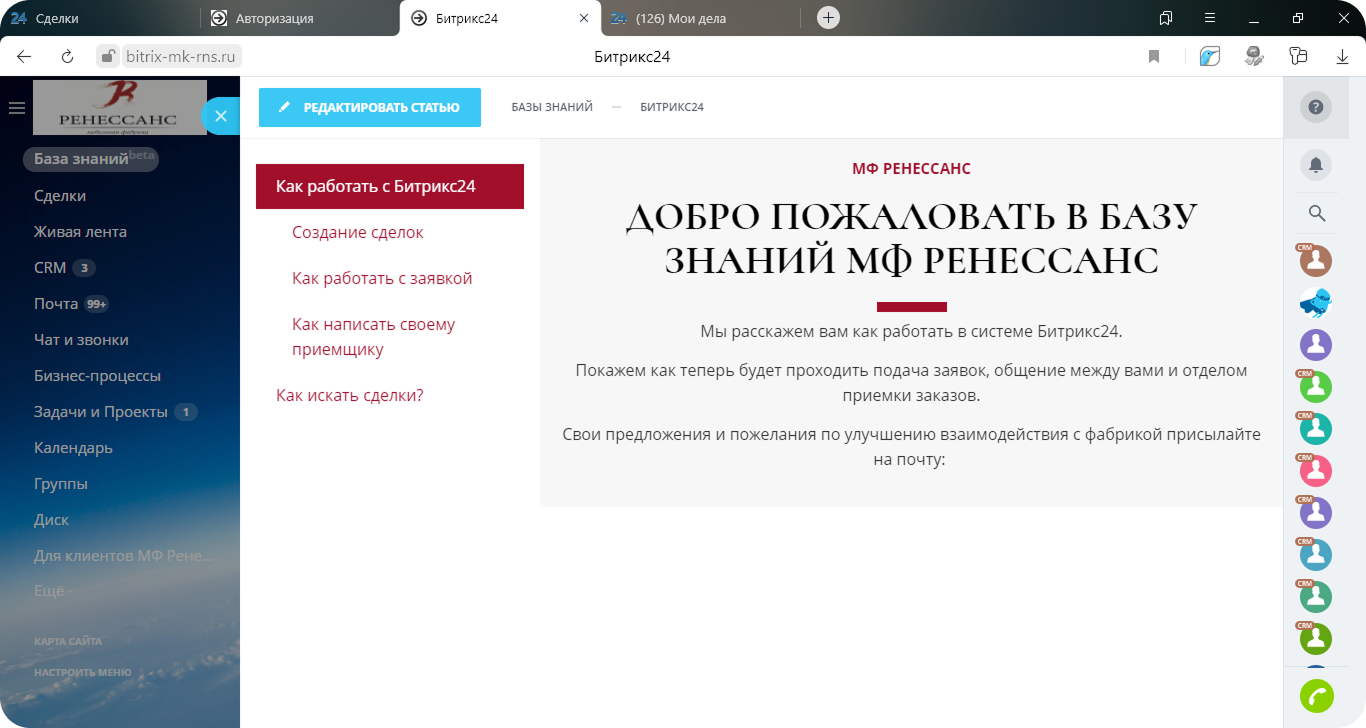Open Как написать своему приемщику article

tap(374, 337)
